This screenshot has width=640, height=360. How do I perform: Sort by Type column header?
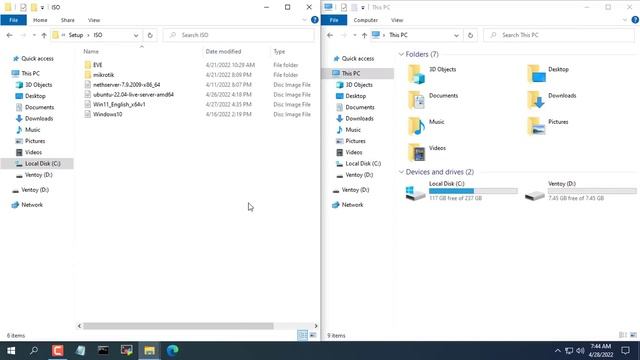(x=279, y=51)
